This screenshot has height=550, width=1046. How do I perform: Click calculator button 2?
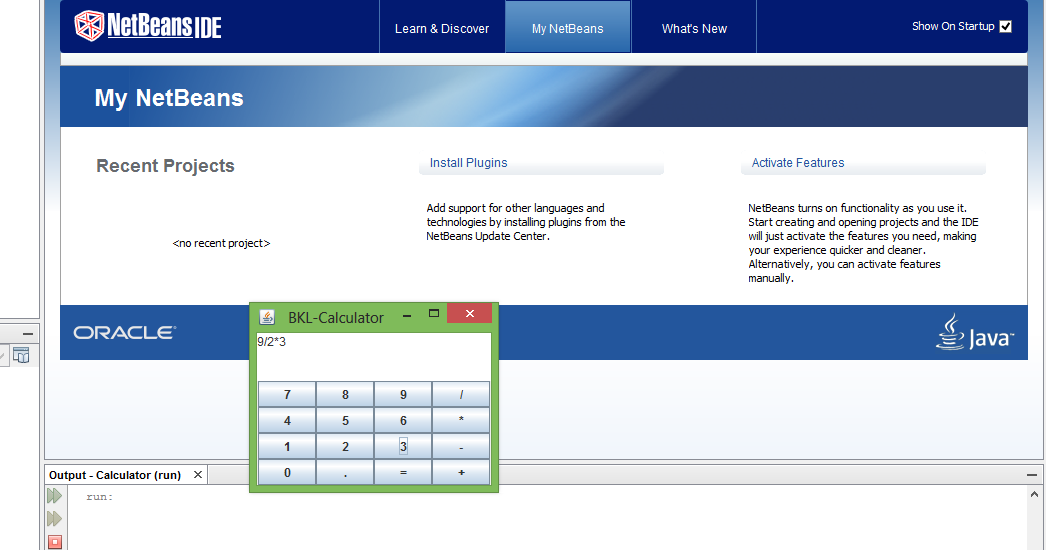(x=345, y=447)
